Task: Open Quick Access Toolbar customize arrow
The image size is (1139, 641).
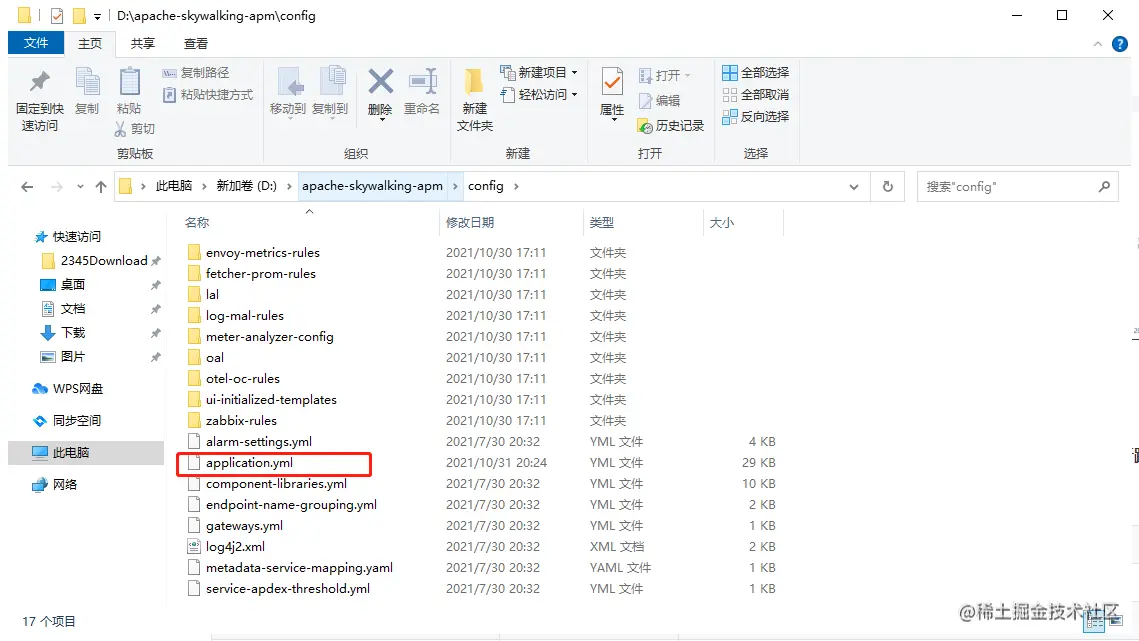Action: coord(97,16)
